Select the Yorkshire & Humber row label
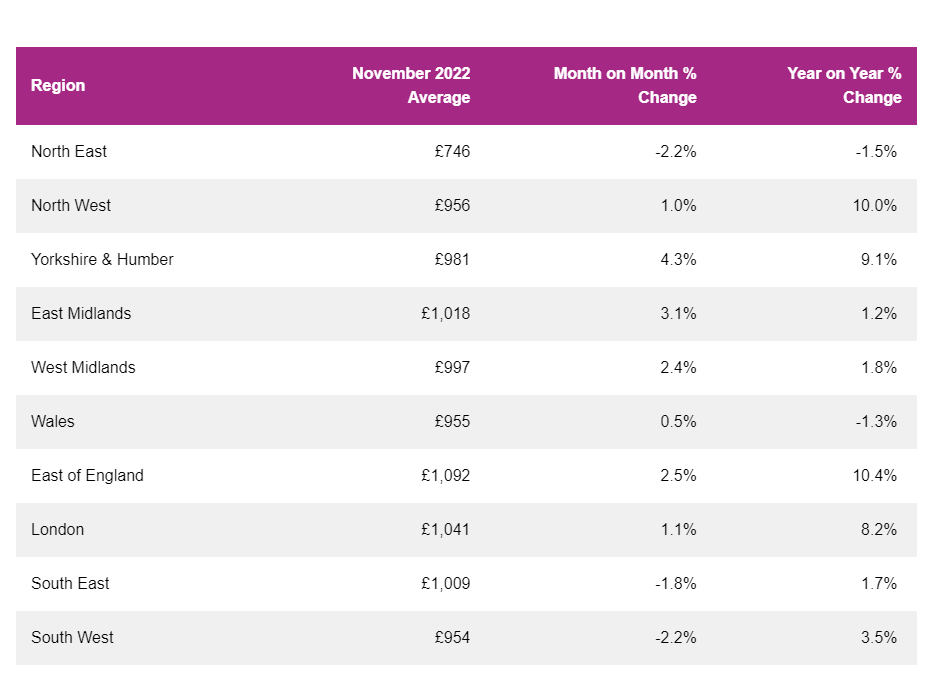The image size is (933, 685). pyautogui.click(x=102, y=260)
